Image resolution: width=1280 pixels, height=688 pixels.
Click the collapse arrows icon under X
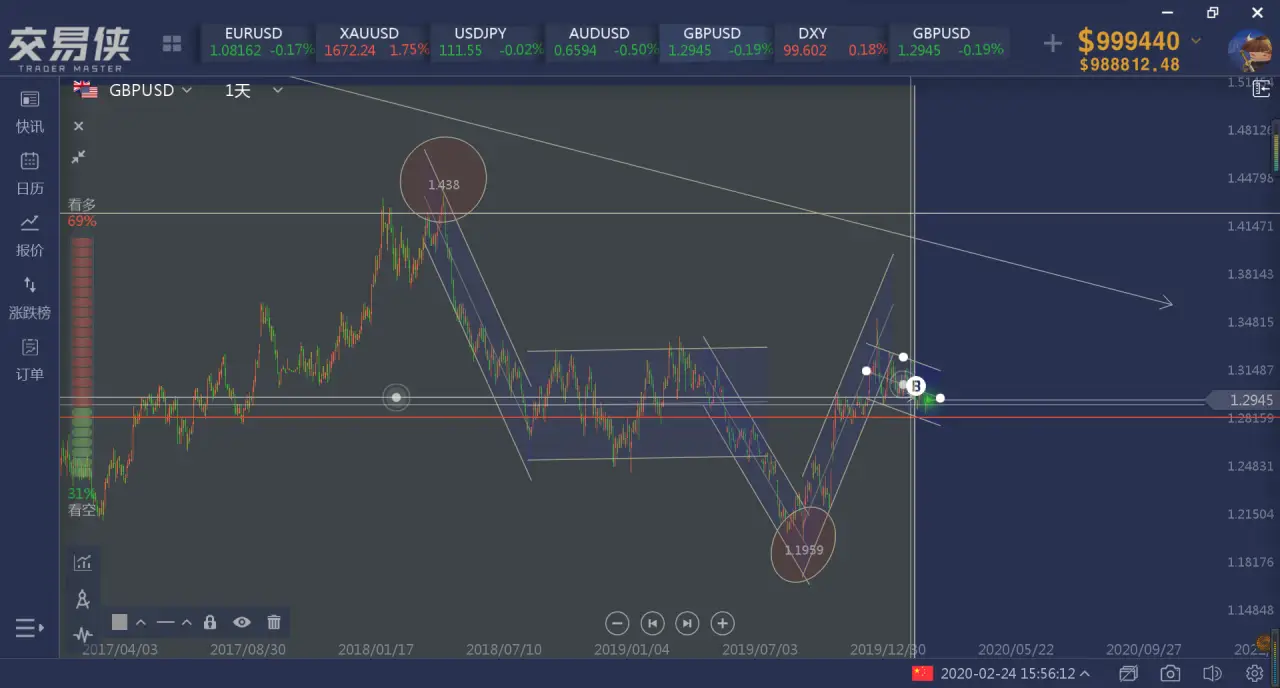78,157
